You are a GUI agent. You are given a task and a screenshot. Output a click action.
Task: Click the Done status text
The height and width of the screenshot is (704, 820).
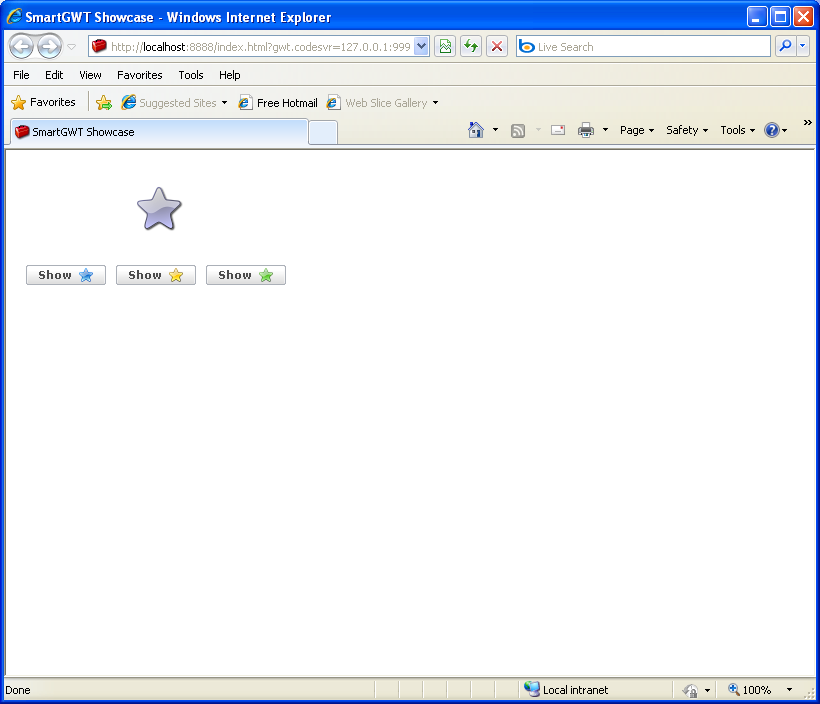tap(18, 690)
